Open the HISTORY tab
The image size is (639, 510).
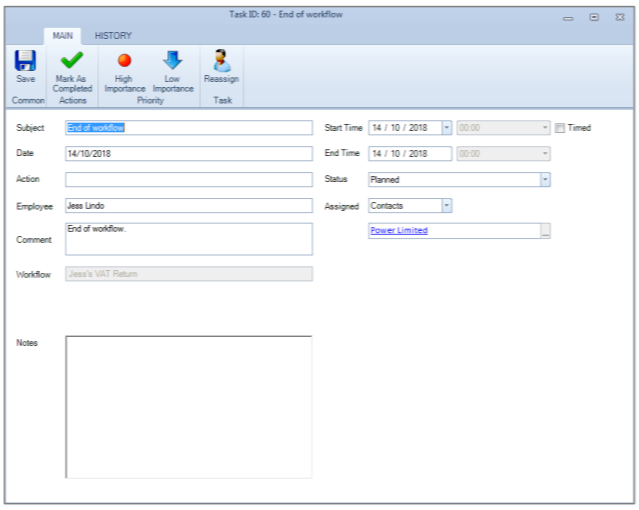pos(113,36)
